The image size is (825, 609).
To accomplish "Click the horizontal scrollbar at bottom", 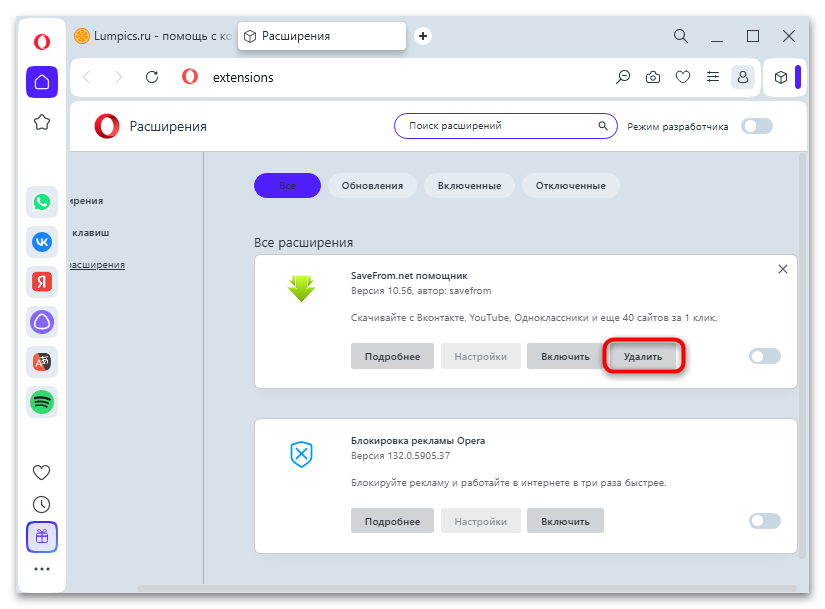I will pyautogui.click(x=467, y=588).
